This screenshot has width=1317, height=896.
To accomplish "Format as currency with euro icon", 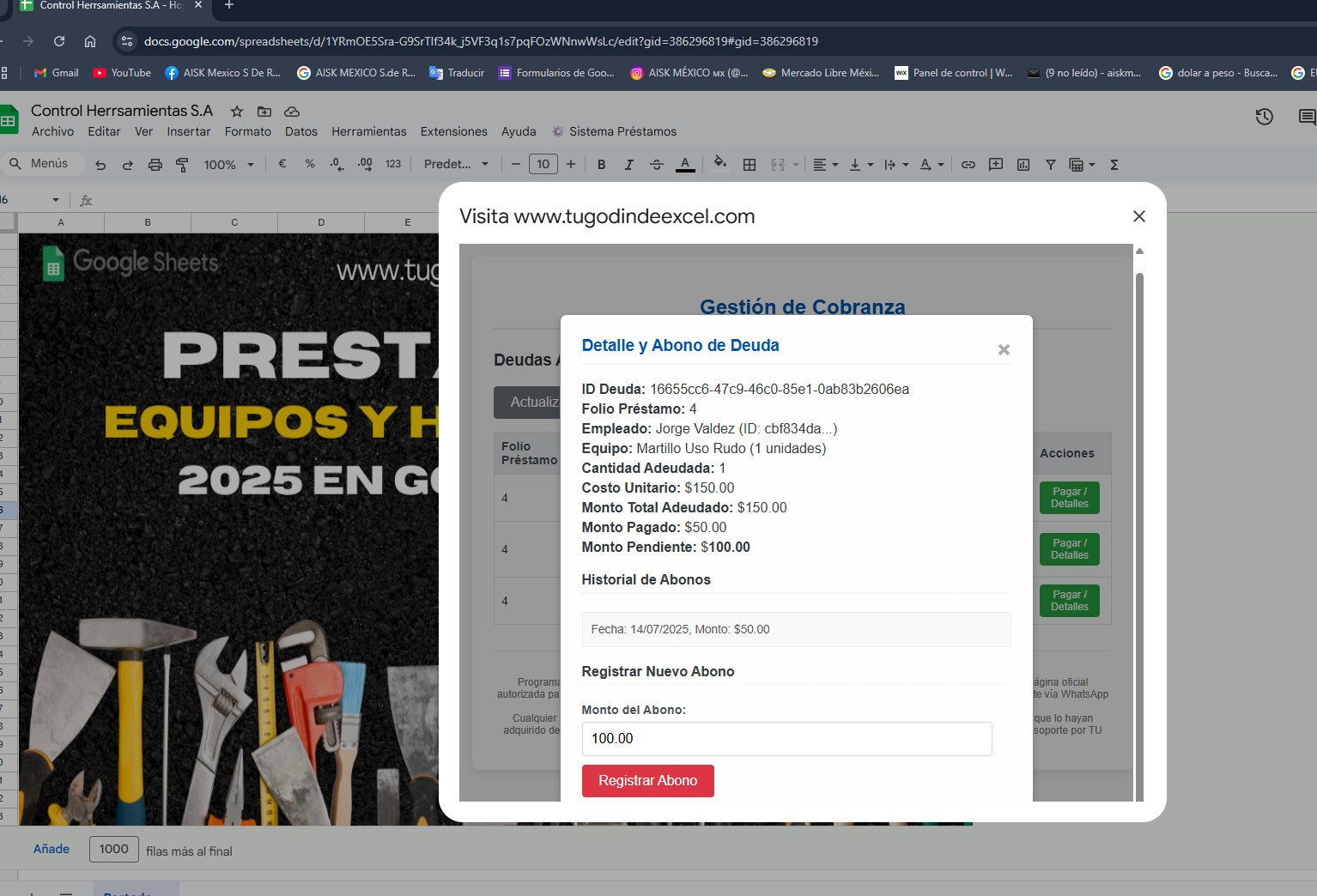I will click(282, 164).
